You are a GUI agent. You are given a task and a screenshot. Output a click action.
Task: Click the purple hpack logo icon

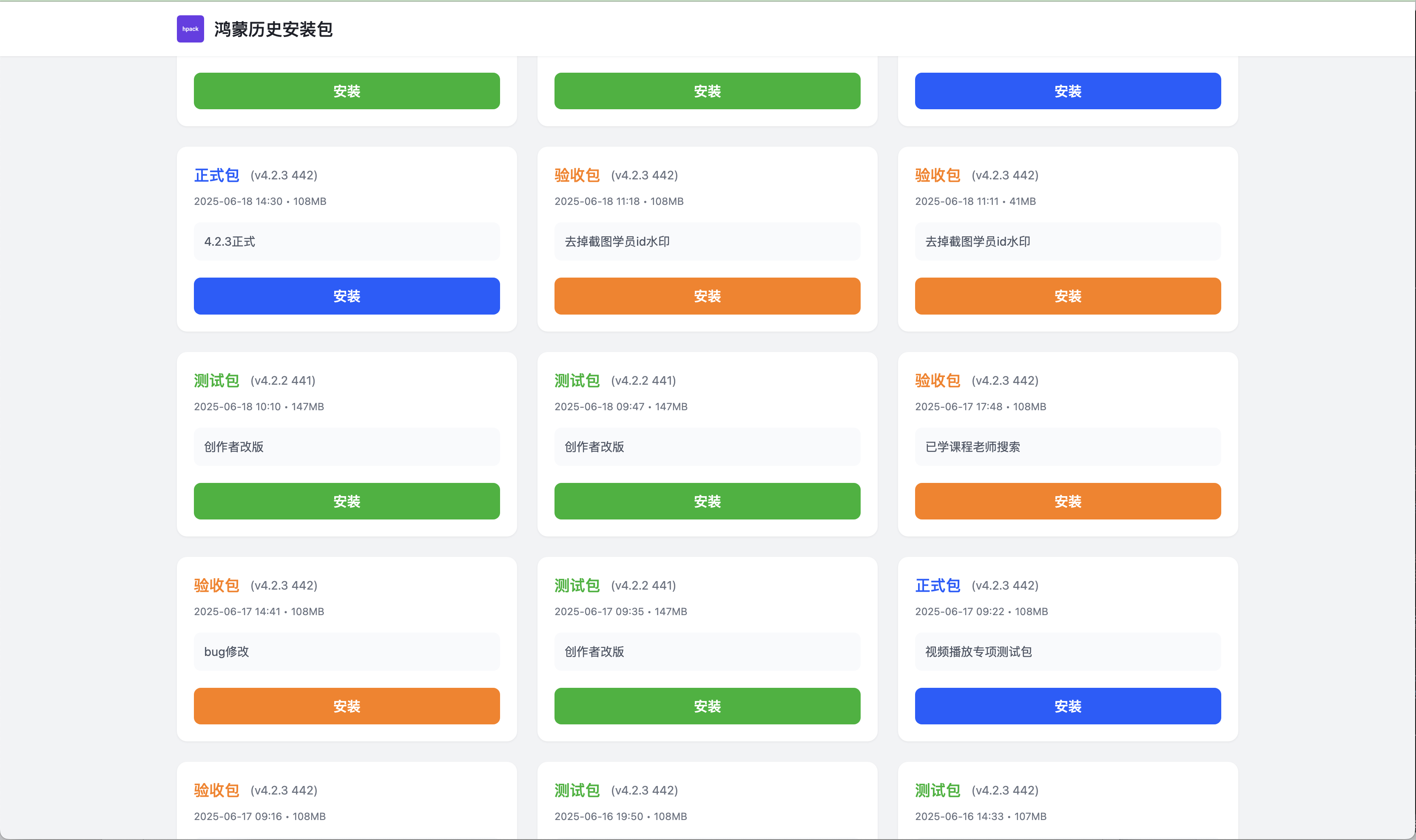pyautogui.click(x=190, y=29)
